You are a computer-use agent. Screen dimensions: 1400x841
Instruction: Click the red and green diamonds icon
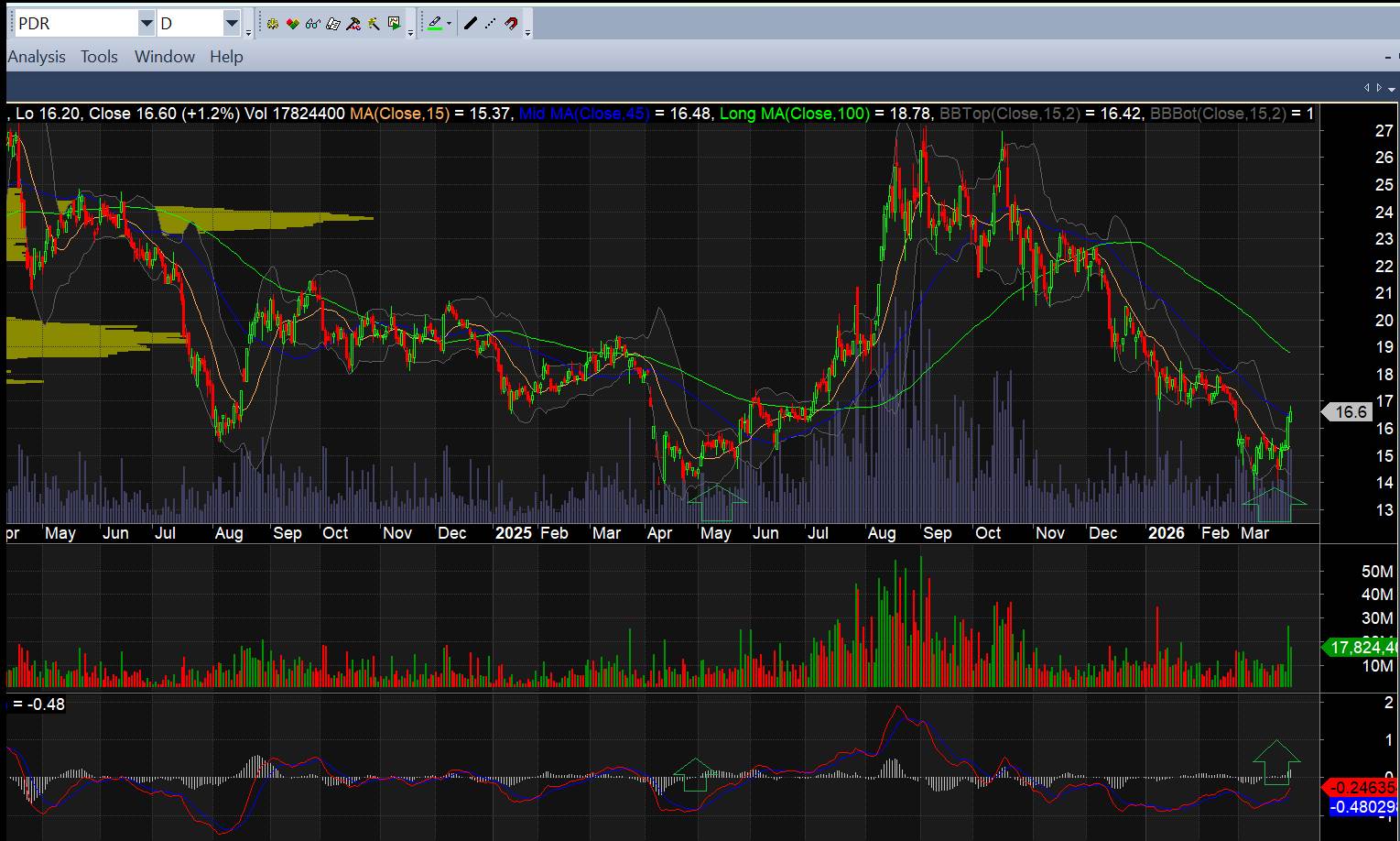(292, 24)
